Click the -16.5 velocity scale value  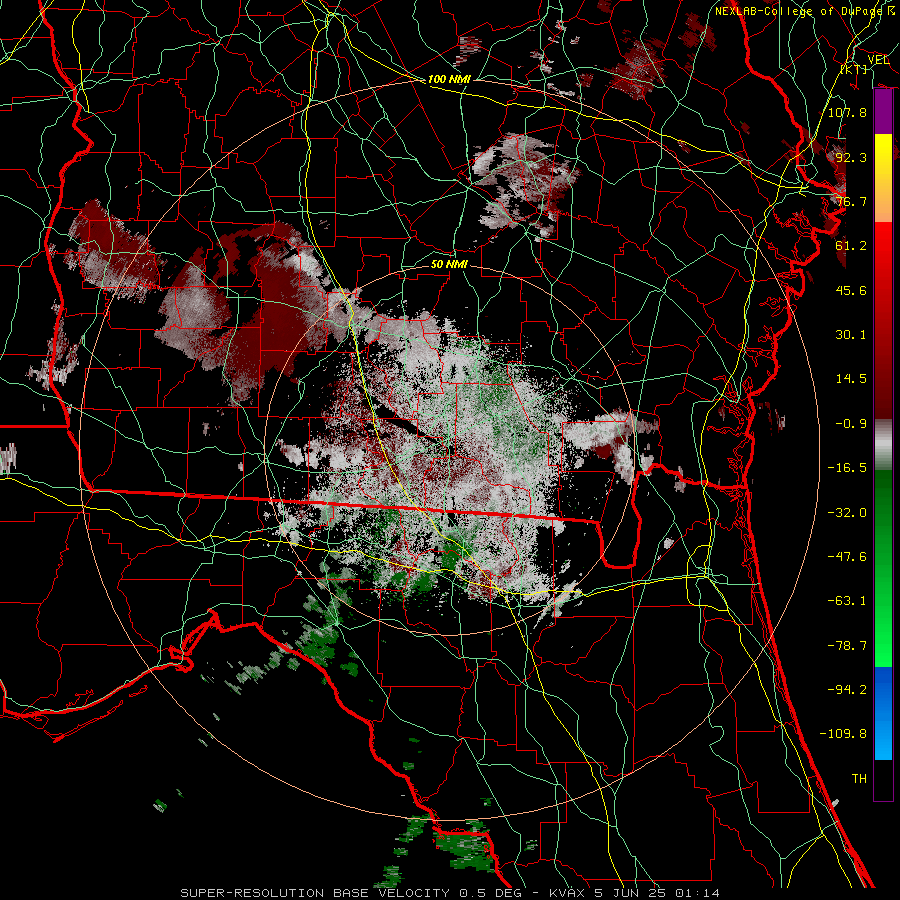847,468
